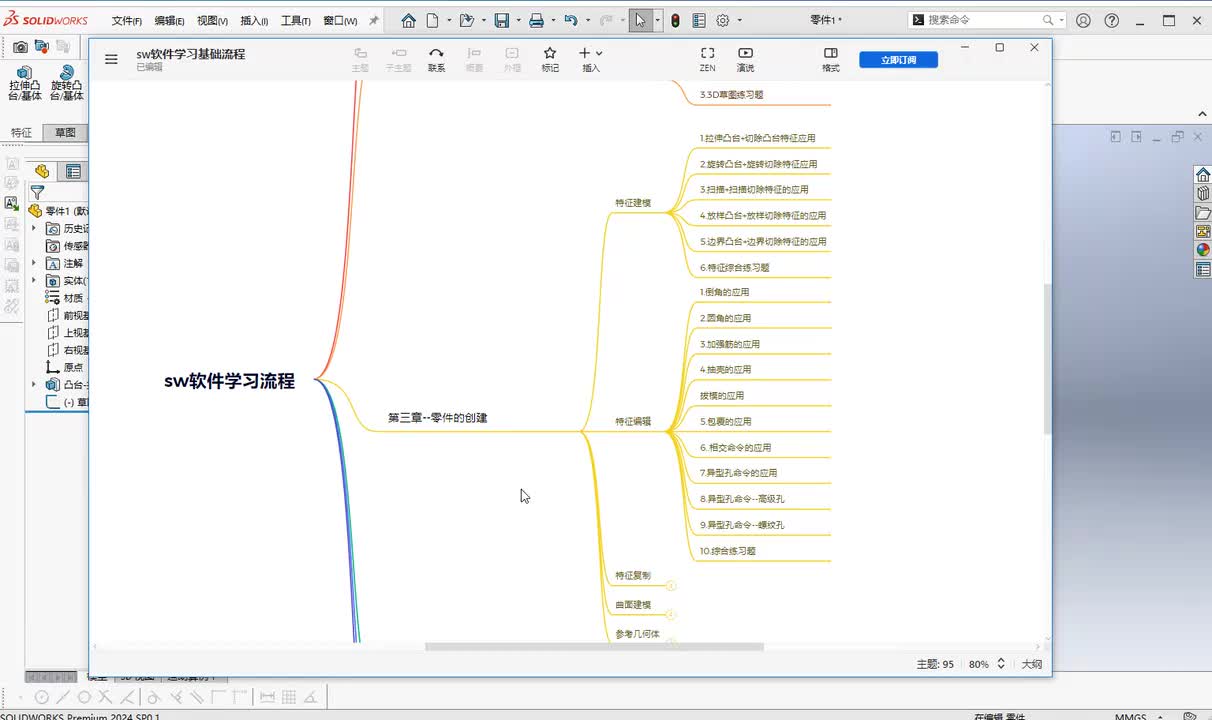This screenshot has height=720, width=1212.
Task: Open the 窗口(W) menu
Action: (x=340, y=21)
